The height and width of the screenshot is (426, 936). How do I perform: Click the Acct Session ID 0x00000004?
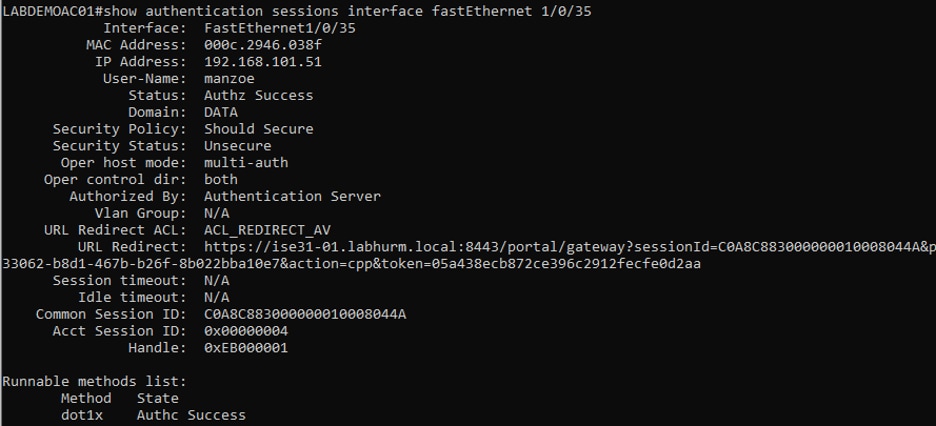pyautogui.click(x=246, y=331)
